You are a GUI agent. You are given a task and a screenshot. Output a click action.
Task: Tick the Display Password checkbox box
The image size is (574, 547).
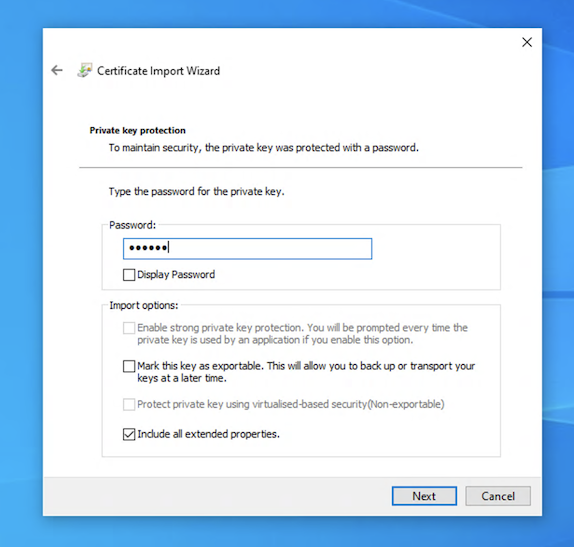(x=129, y=275)
